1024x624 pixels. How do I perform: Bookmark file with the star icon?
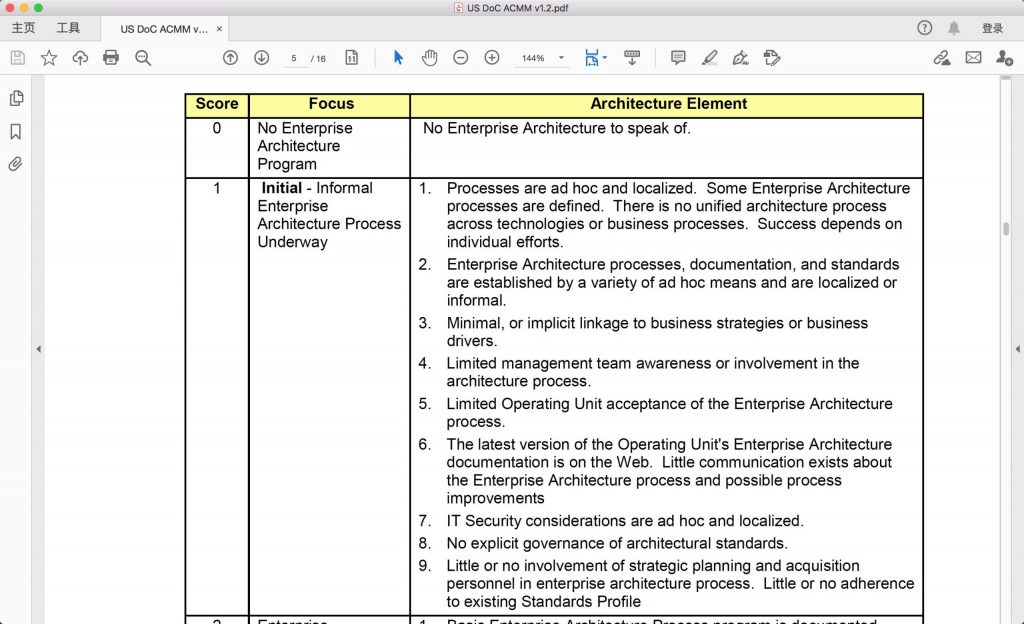[x=48, y=58]
